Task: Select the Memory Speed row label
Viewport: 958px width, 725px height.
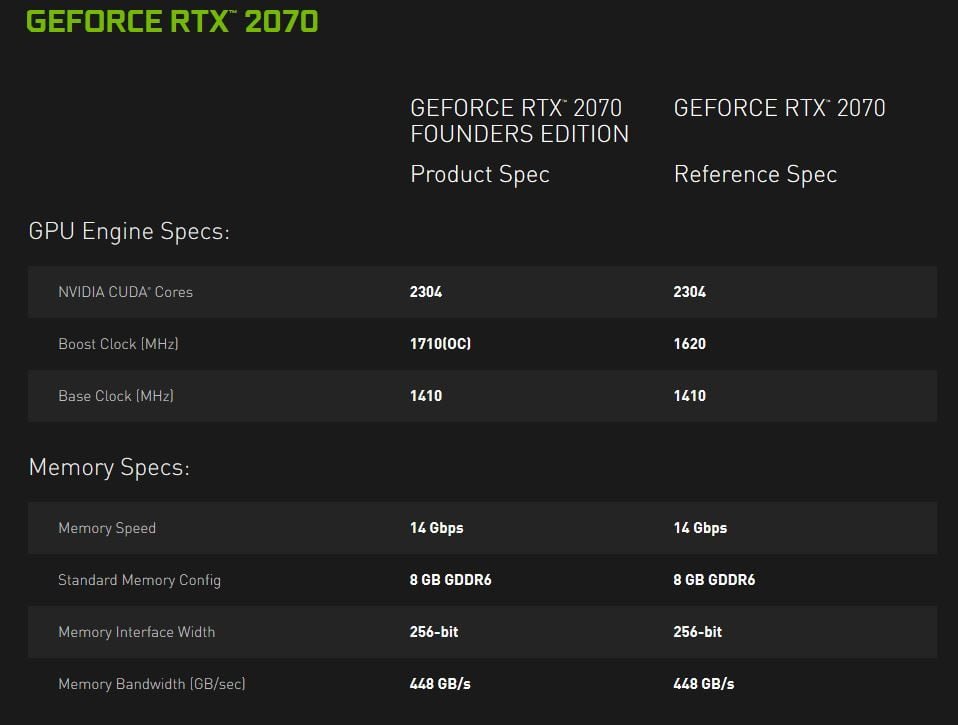Action: tap(107, 528)
